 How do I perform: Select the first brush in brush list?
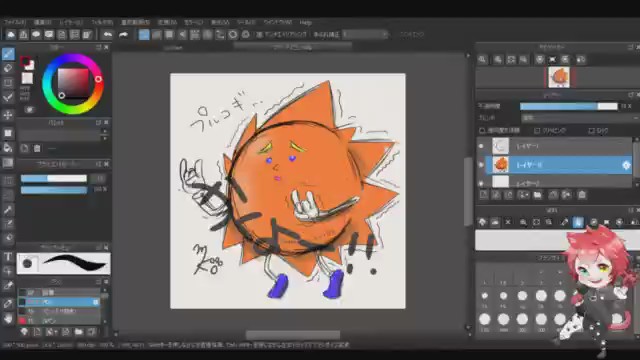(x=58, y=292)
